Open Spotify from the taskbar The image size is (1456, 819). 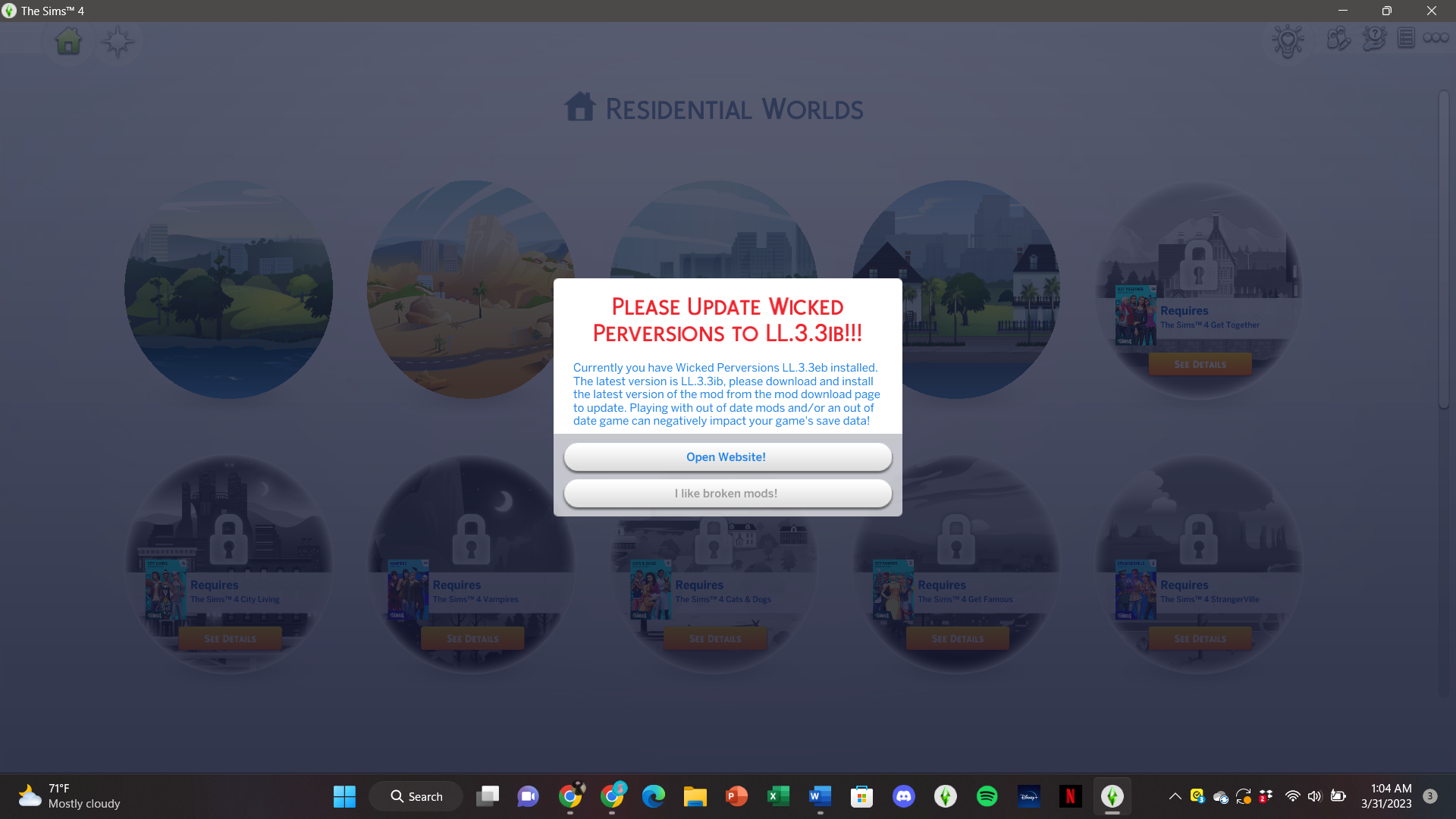[x=987, y=796]
